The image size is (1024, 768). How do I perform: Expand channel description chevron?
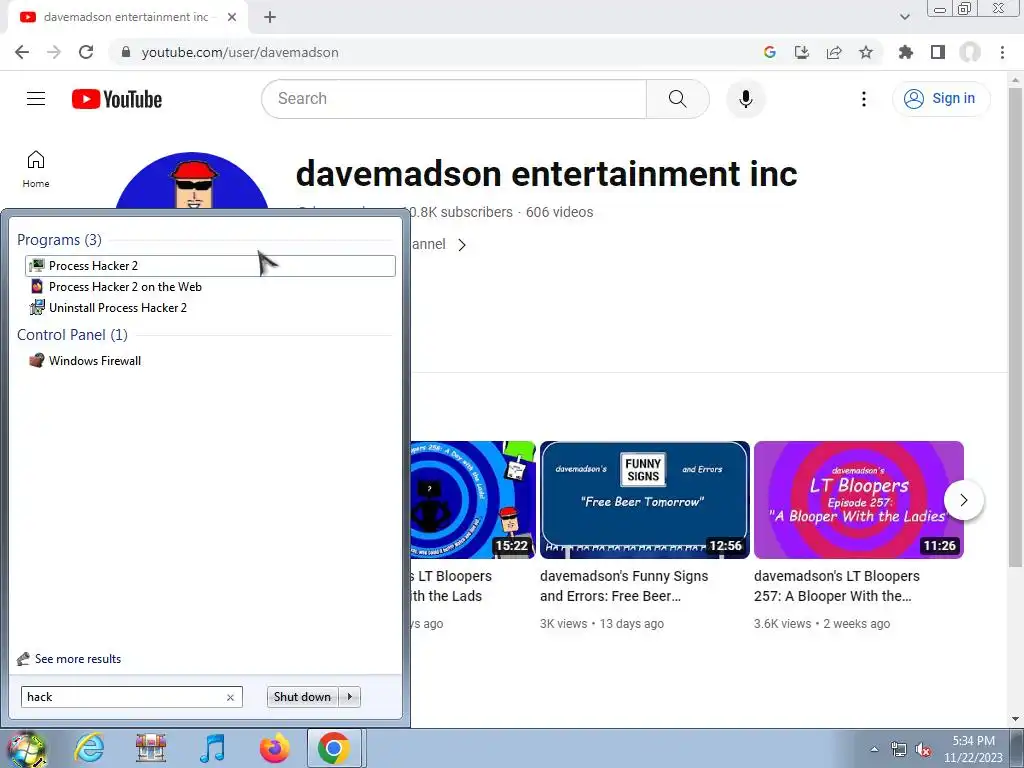[x=462, y=245]
